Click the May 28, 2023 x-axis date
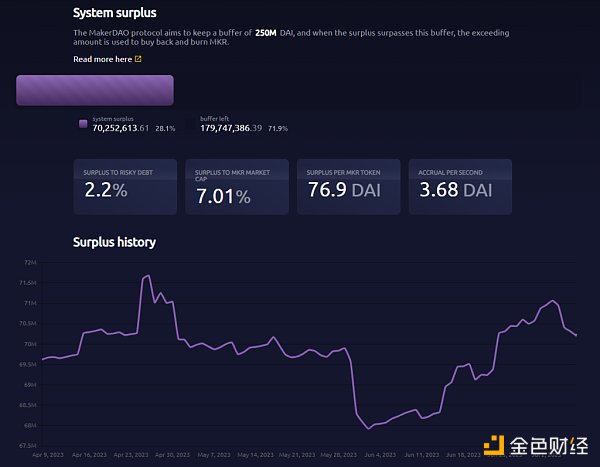This screenshot has width=600, height=467. point(338,455)
